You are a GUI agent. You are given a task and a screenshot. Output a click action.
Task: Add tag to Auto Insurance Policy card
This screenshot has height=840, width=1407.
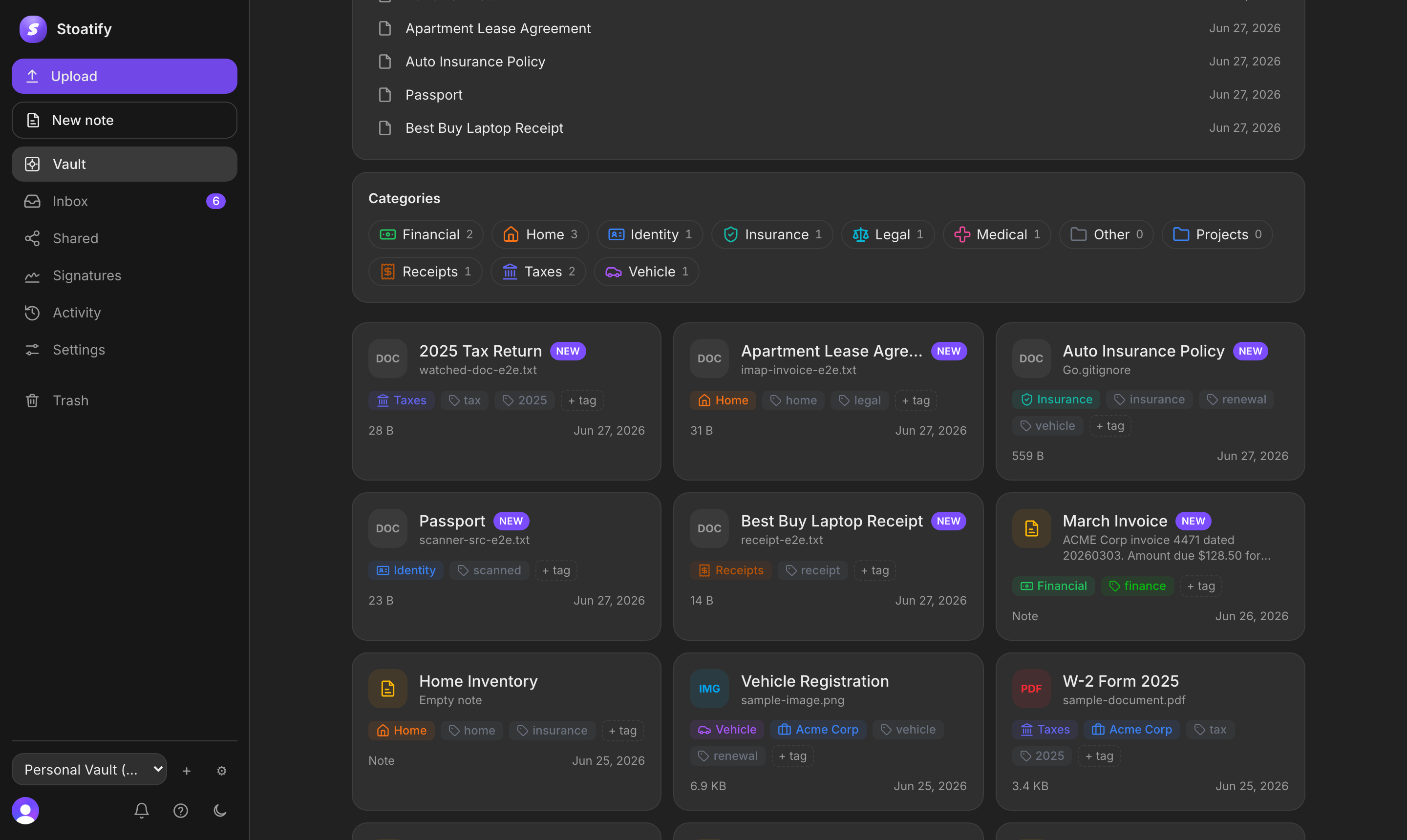pyautogui.click(x=1110, y=426)
